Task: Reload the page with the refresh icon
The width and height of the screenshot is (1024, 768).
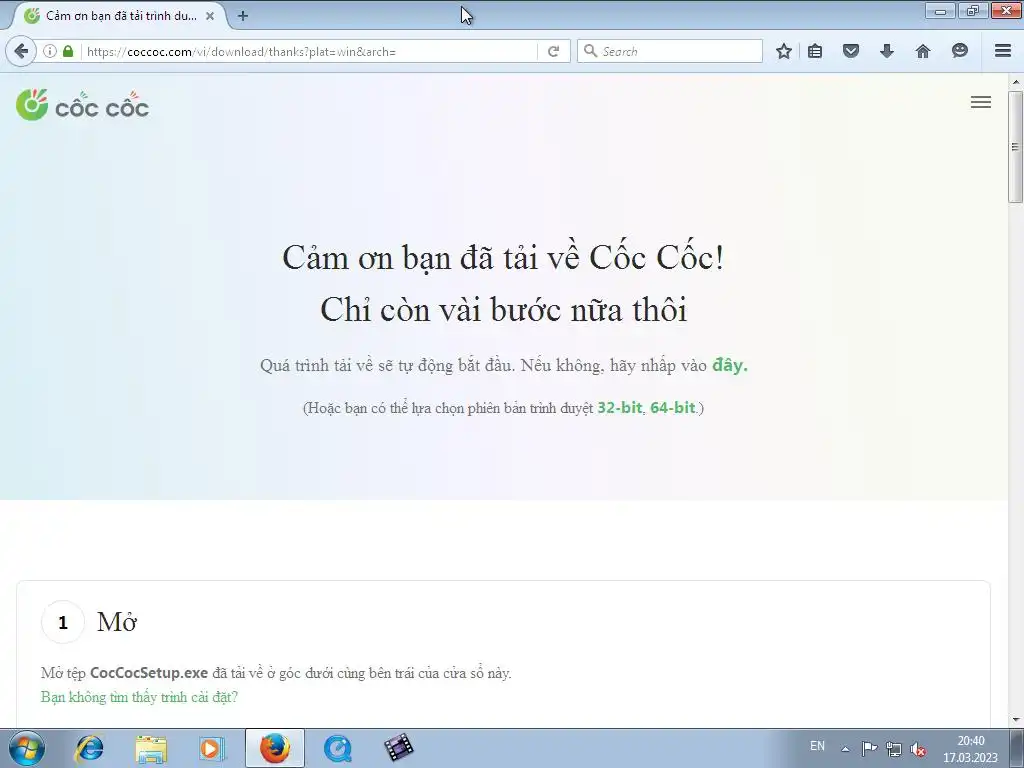Action: [x=553, y=51]
